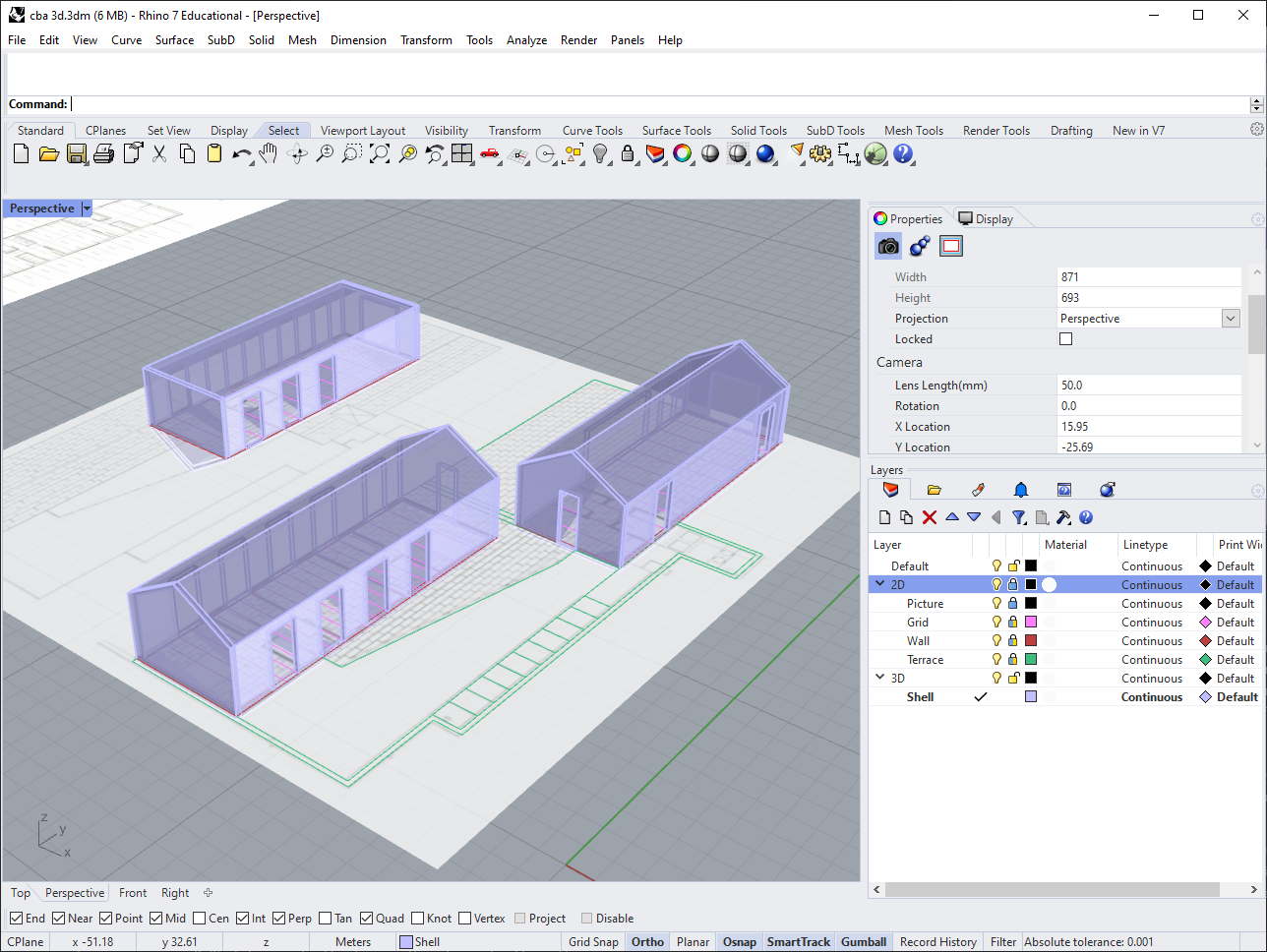
Task: Switch to the Surface Tools toolbar tab
Action: (x=676, y=131)
